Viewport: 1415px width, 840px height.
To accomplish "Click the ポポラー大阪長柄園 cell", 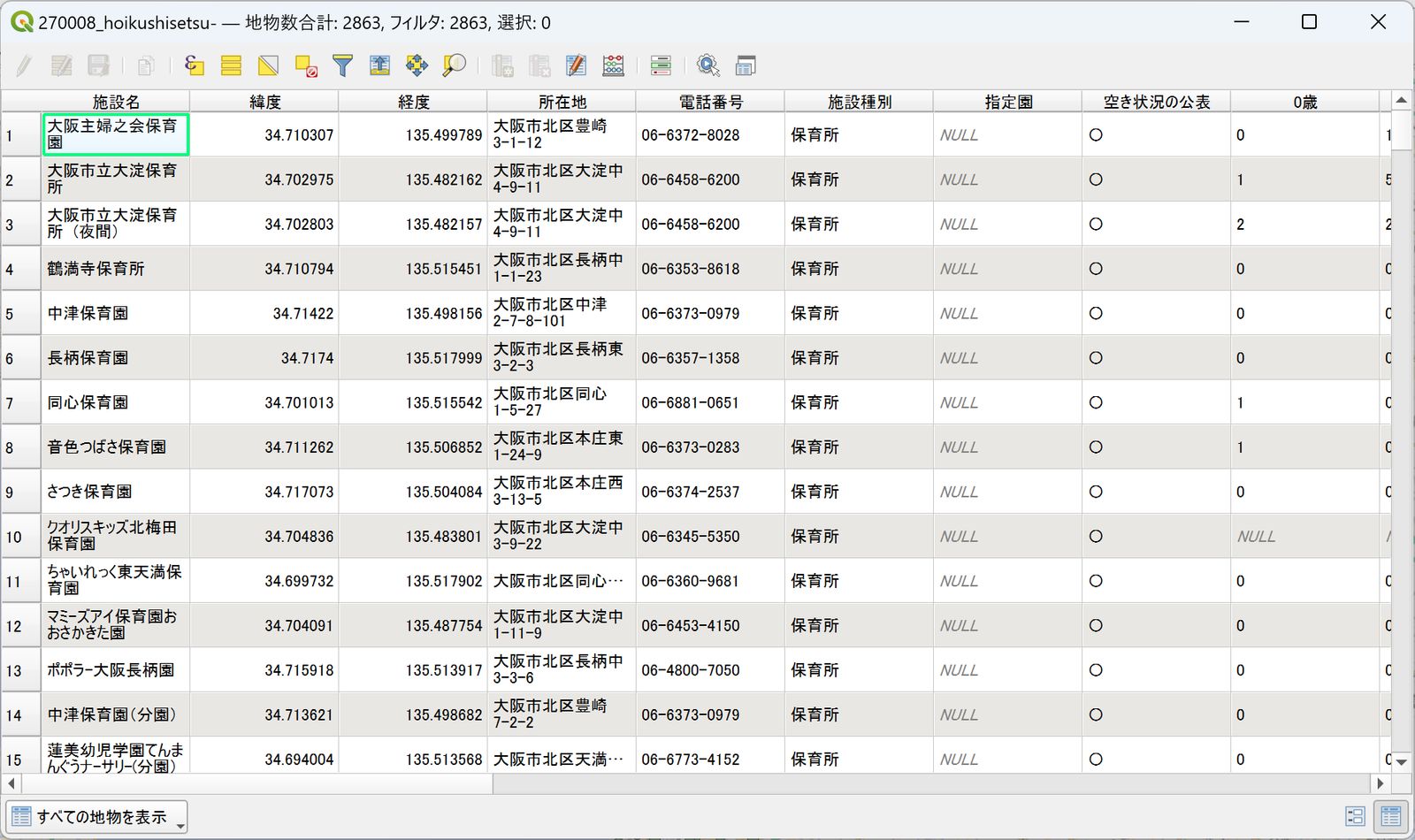I will coord(116,670).
